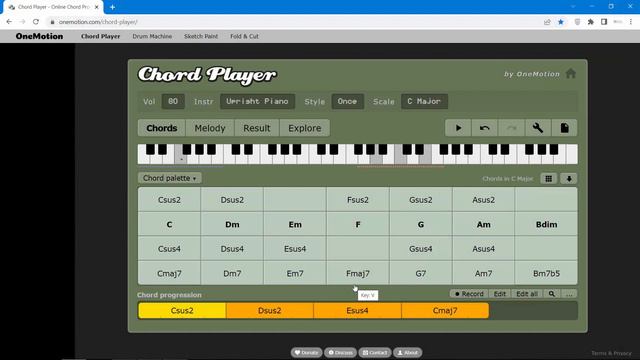The image size is (640, 360).
Task: Click the Donate button
Action: 306,353
